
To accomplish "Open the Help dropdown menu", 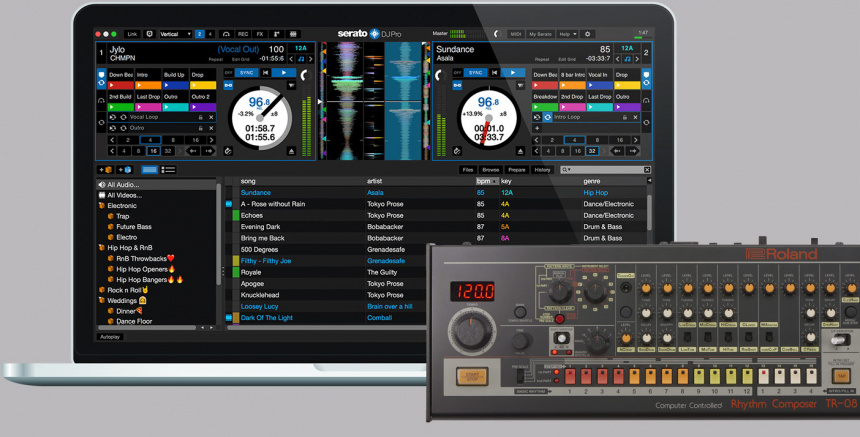I will [568, 34].
